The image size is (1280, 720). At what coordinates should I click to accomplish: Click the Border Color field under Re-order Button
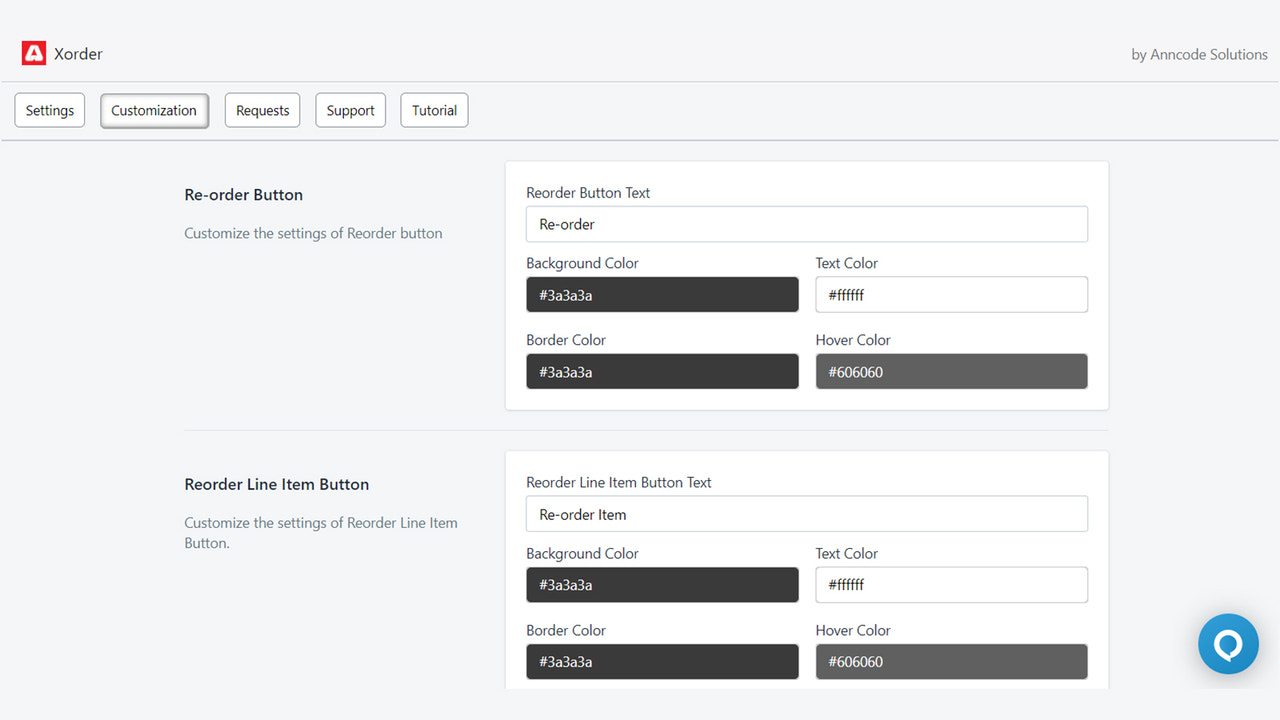tap(662, 371)
